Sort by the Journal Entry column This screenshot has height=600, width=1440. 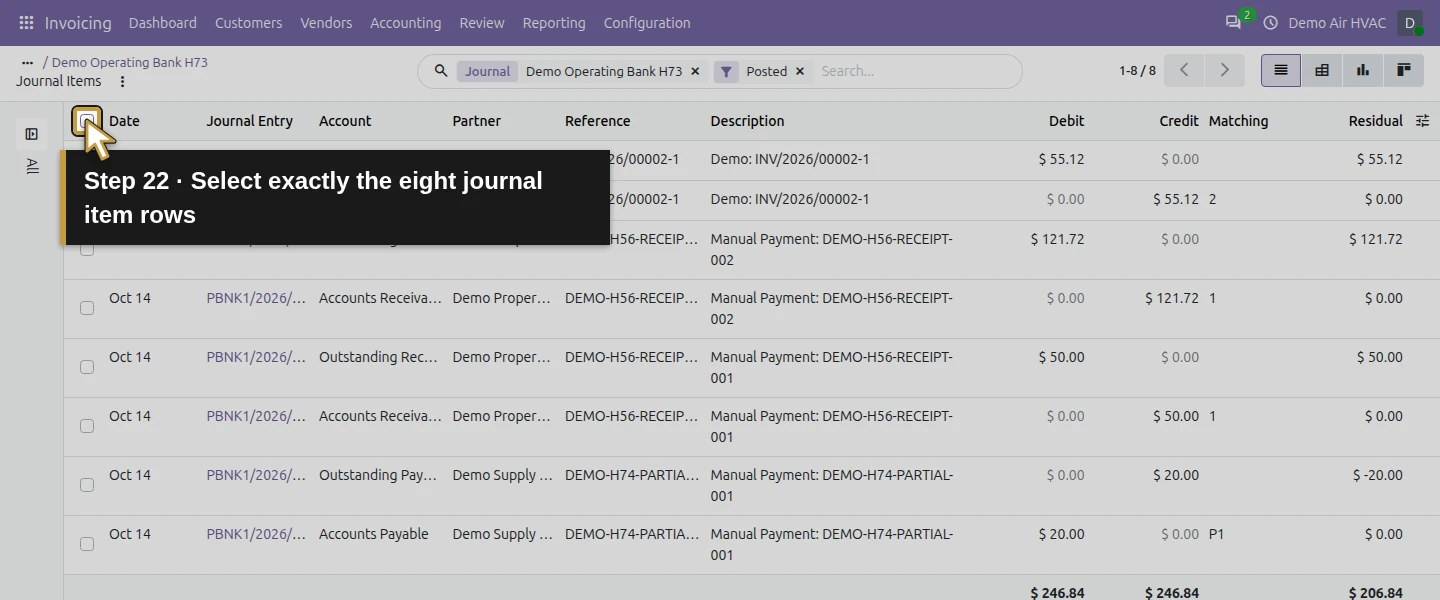[250, 121]
